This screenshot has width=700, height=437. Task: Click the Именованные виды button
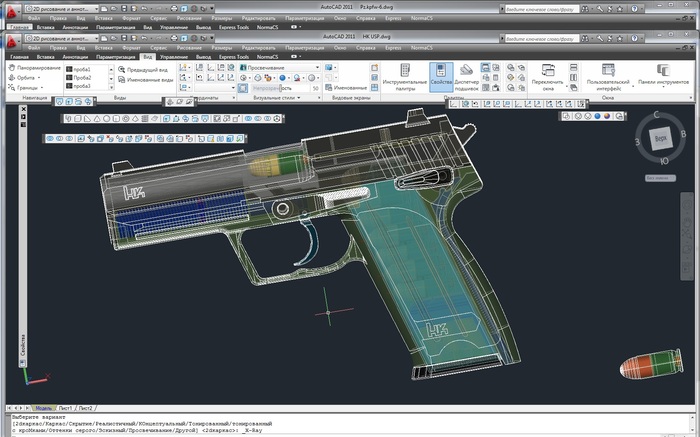[x=147, y=78]
